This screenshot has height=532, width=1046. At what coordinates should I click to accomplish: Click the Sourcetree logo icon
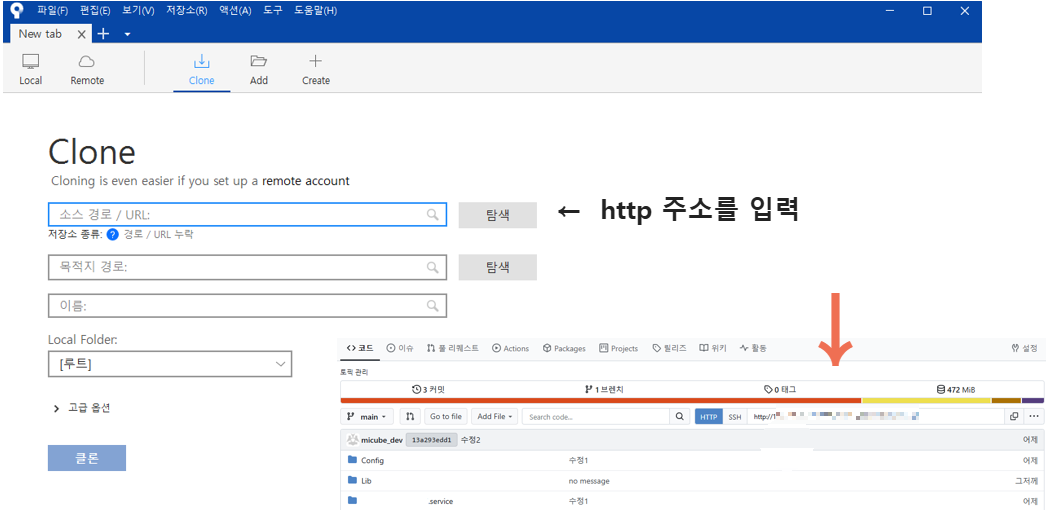(17, 11)
